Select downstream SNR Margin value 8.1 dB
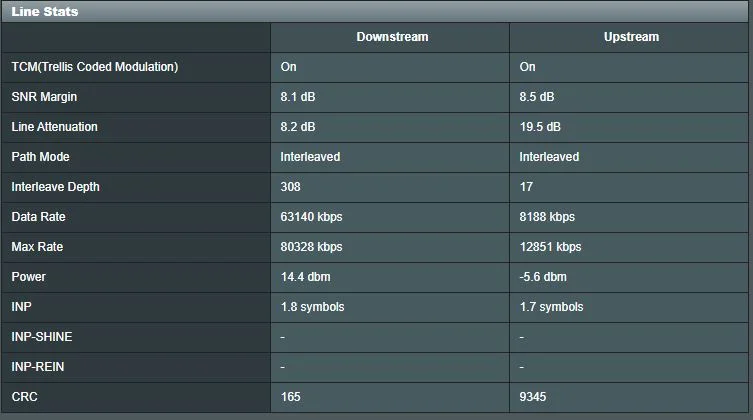 coord(298,97)
